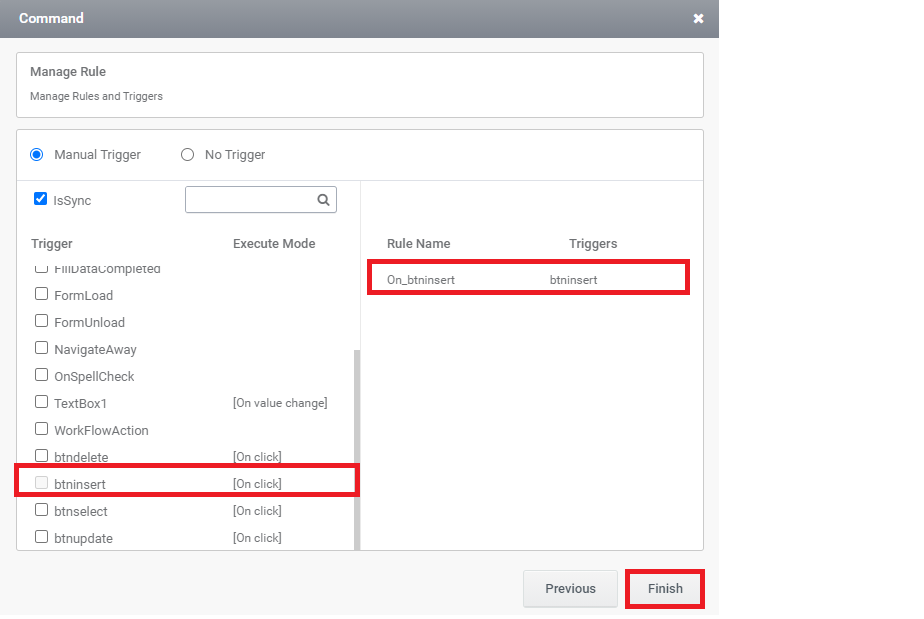Select the No Trigger option

(x=187, y=154)
